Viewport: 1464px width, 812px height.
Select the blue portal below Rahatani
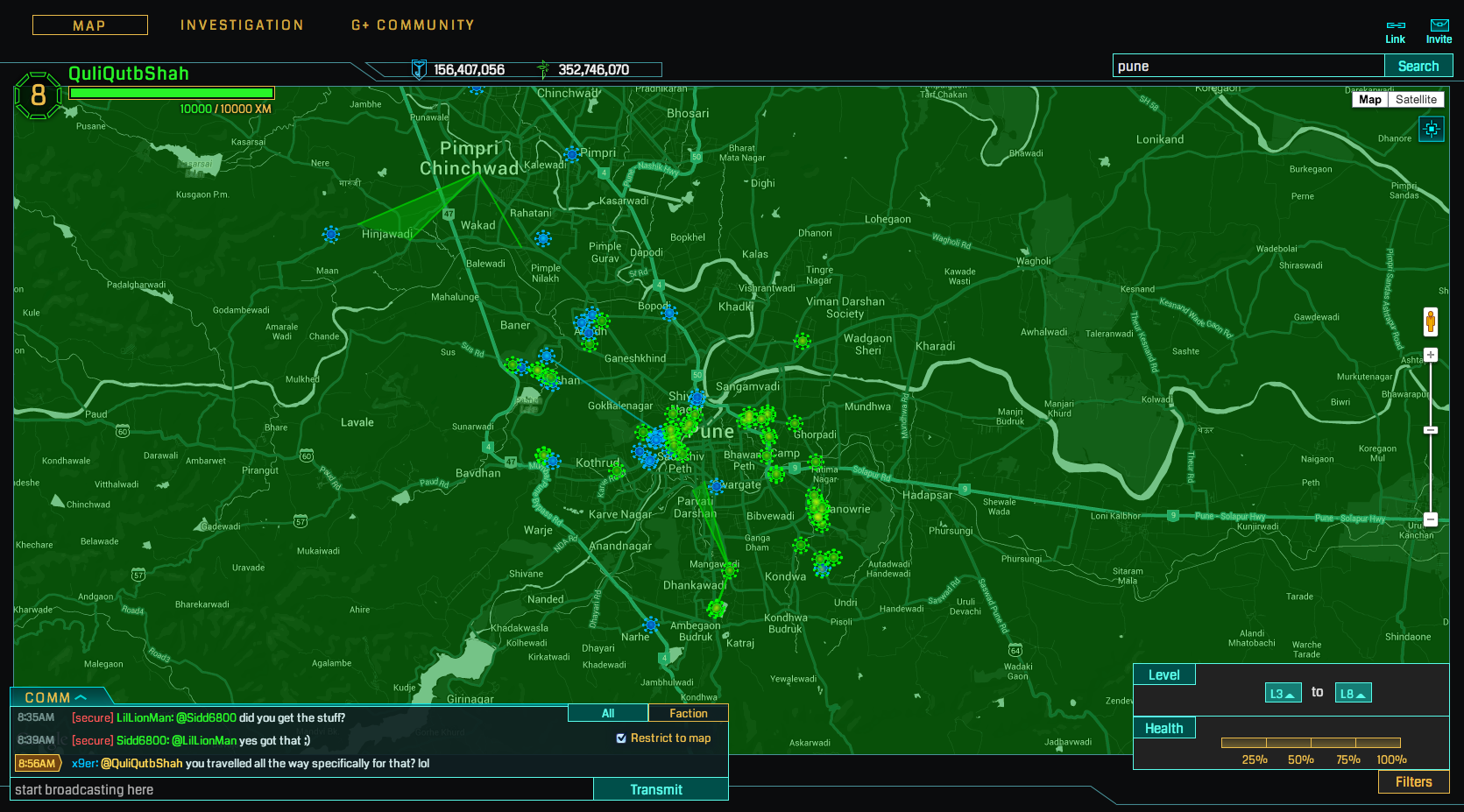tap(543, 238)
